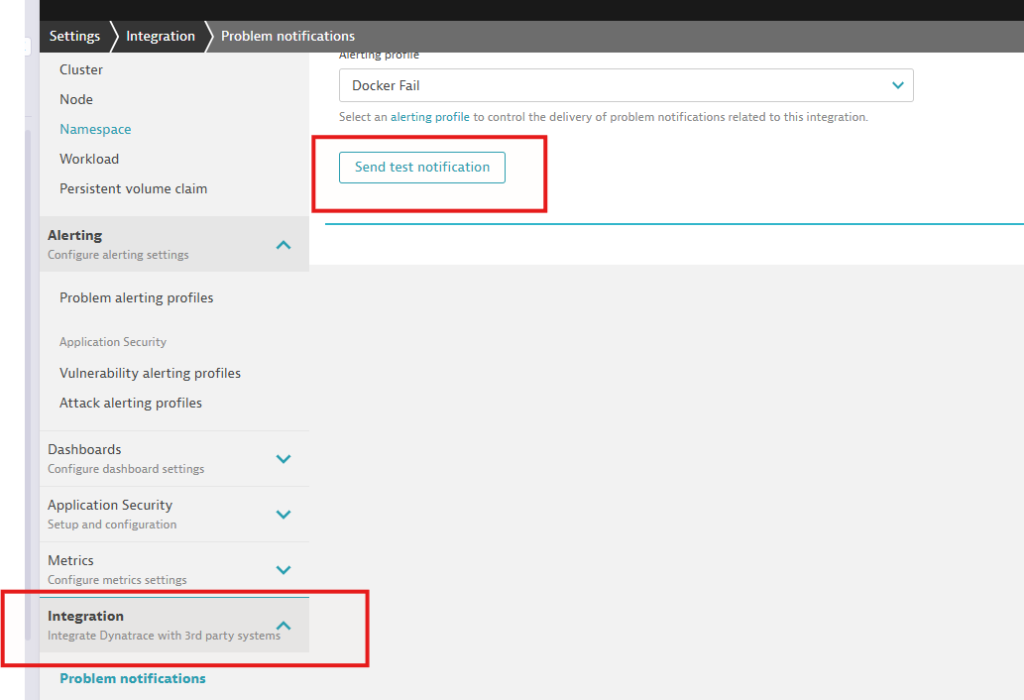Open Attack alerting profiles page
1024x700 pixels.
tap(130, 403)
